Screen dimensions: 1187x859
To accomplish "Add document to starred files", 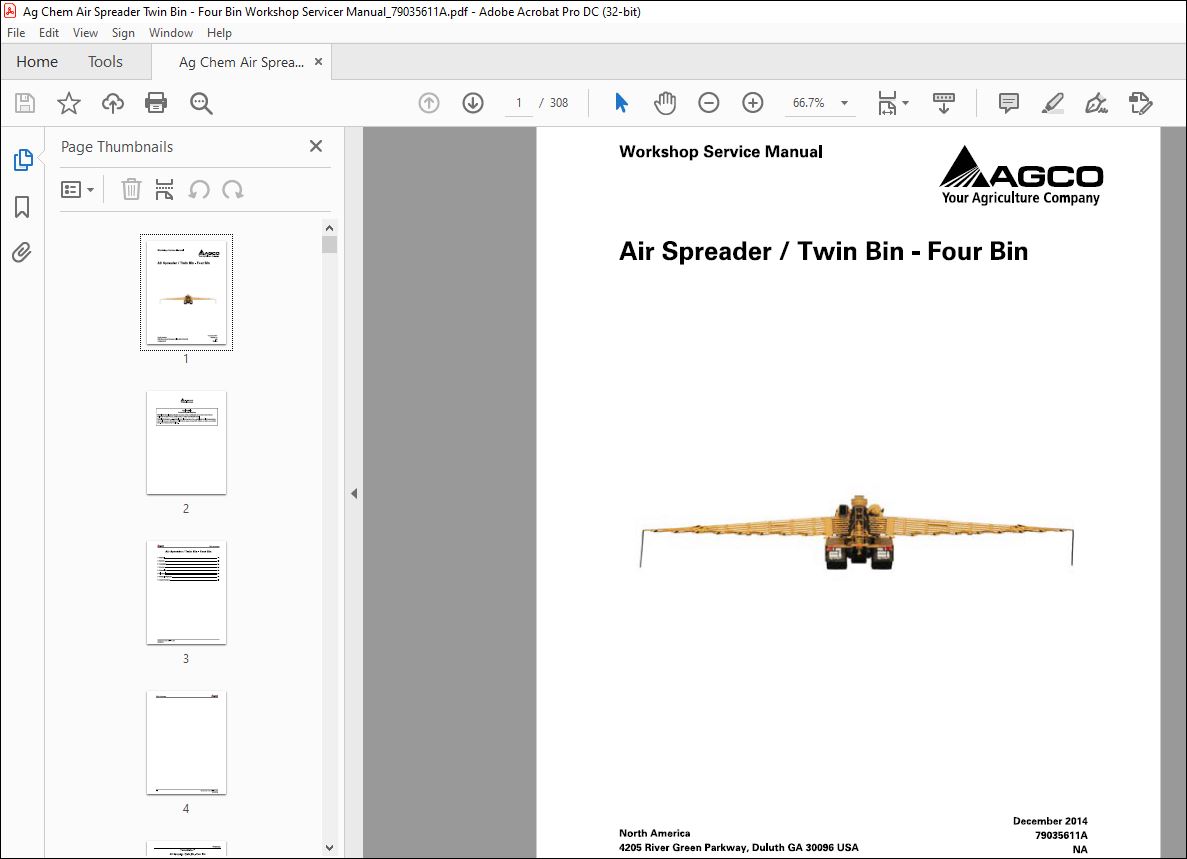I will pyautogui.click(x=69, y=103).
